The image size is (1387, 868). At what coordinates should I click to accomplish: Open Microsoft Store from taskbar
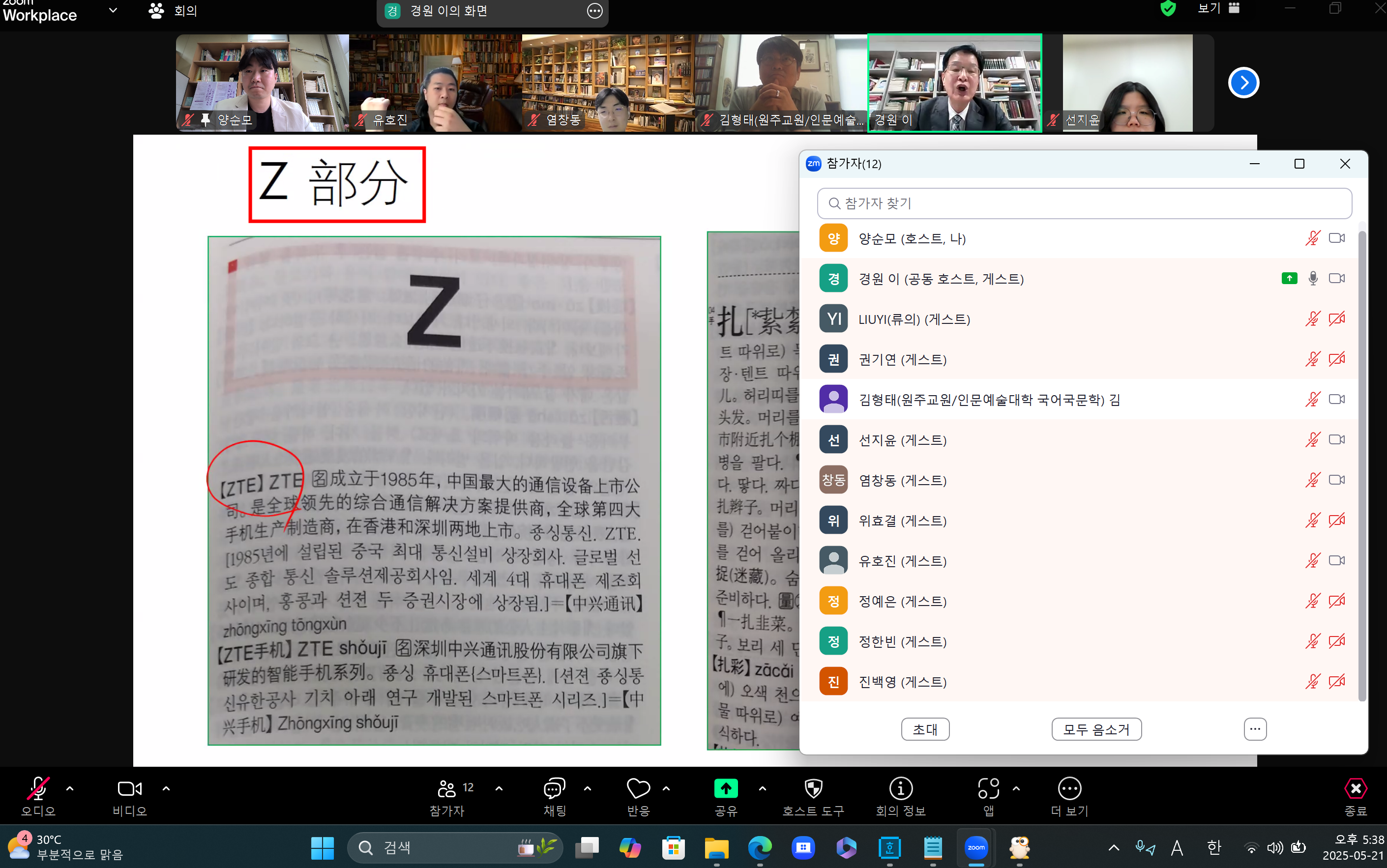coord(674,848)
